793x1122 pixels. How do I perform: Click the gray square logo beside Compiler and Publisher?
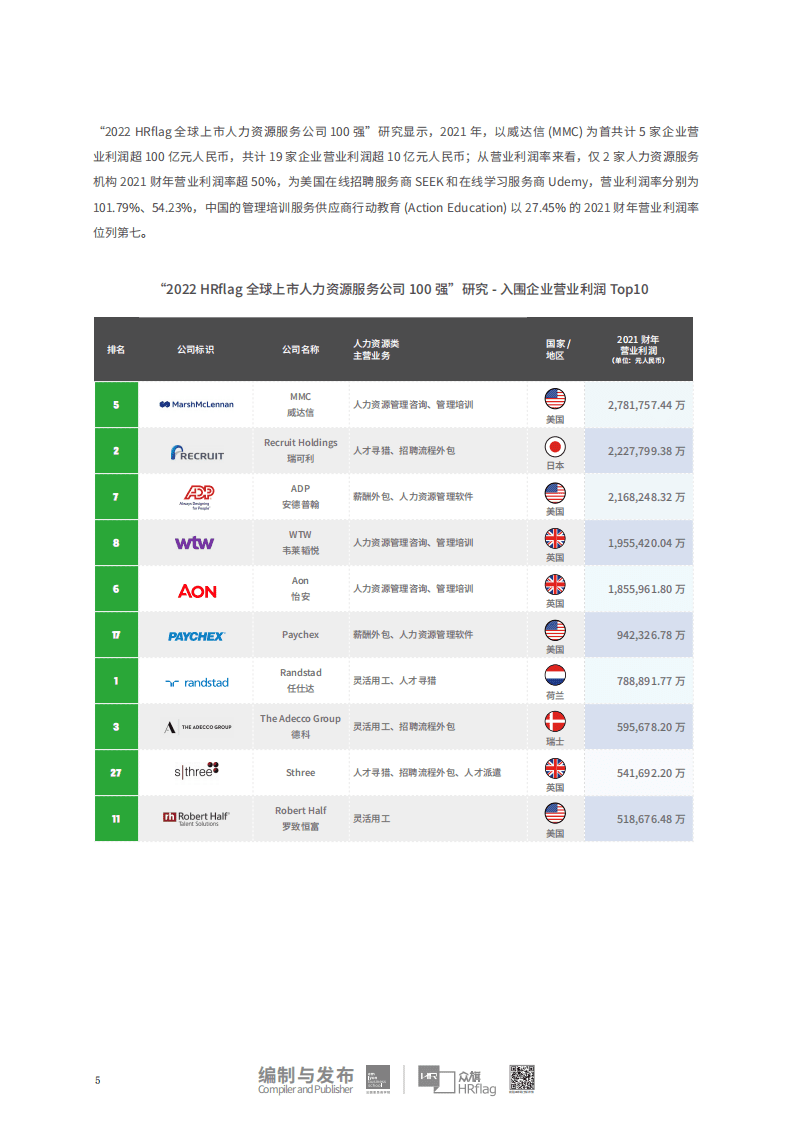coord(378,1078)
